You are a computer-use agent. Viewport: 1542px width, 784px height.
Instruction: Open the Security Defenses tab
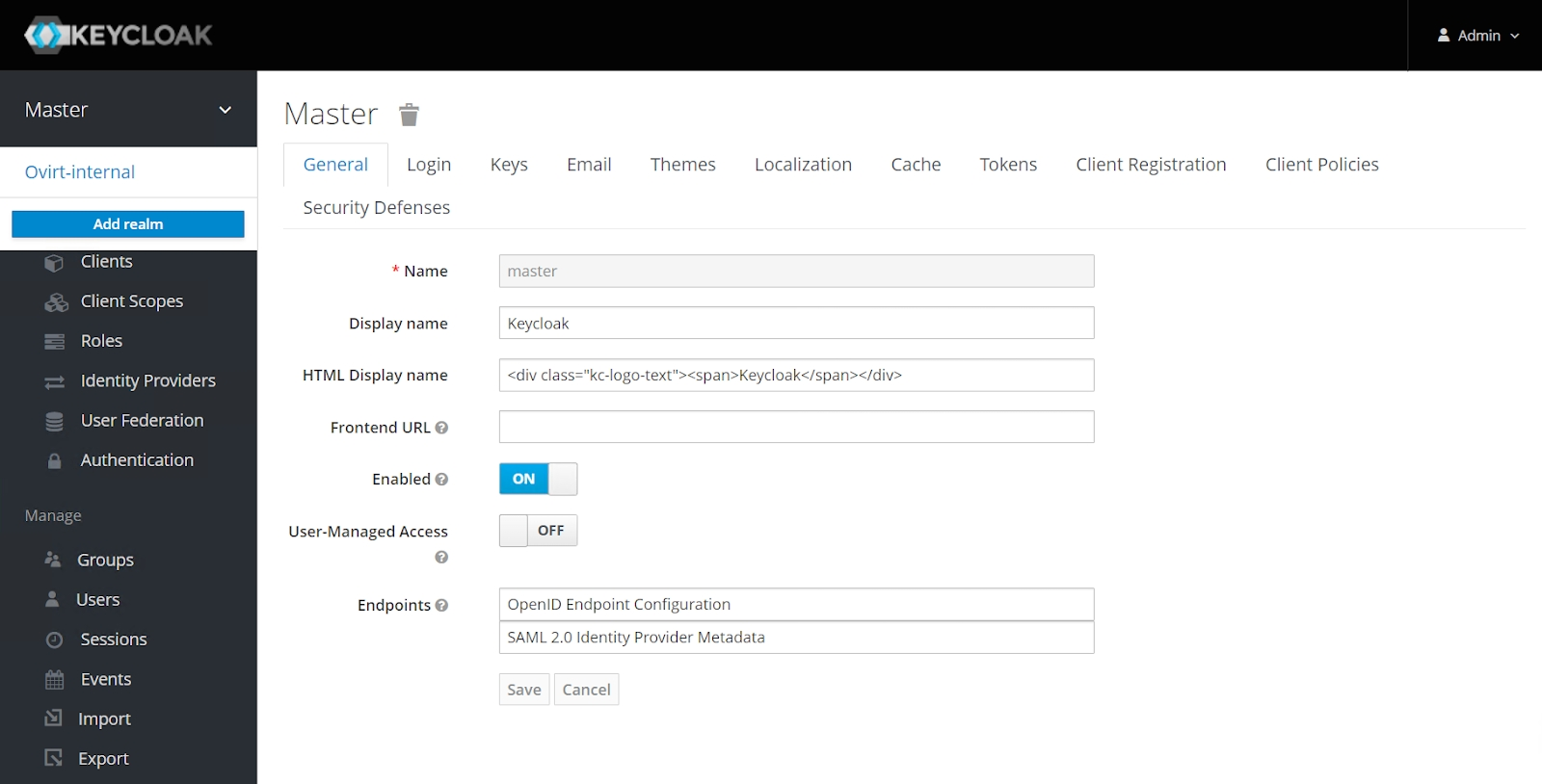click(376, 208)
